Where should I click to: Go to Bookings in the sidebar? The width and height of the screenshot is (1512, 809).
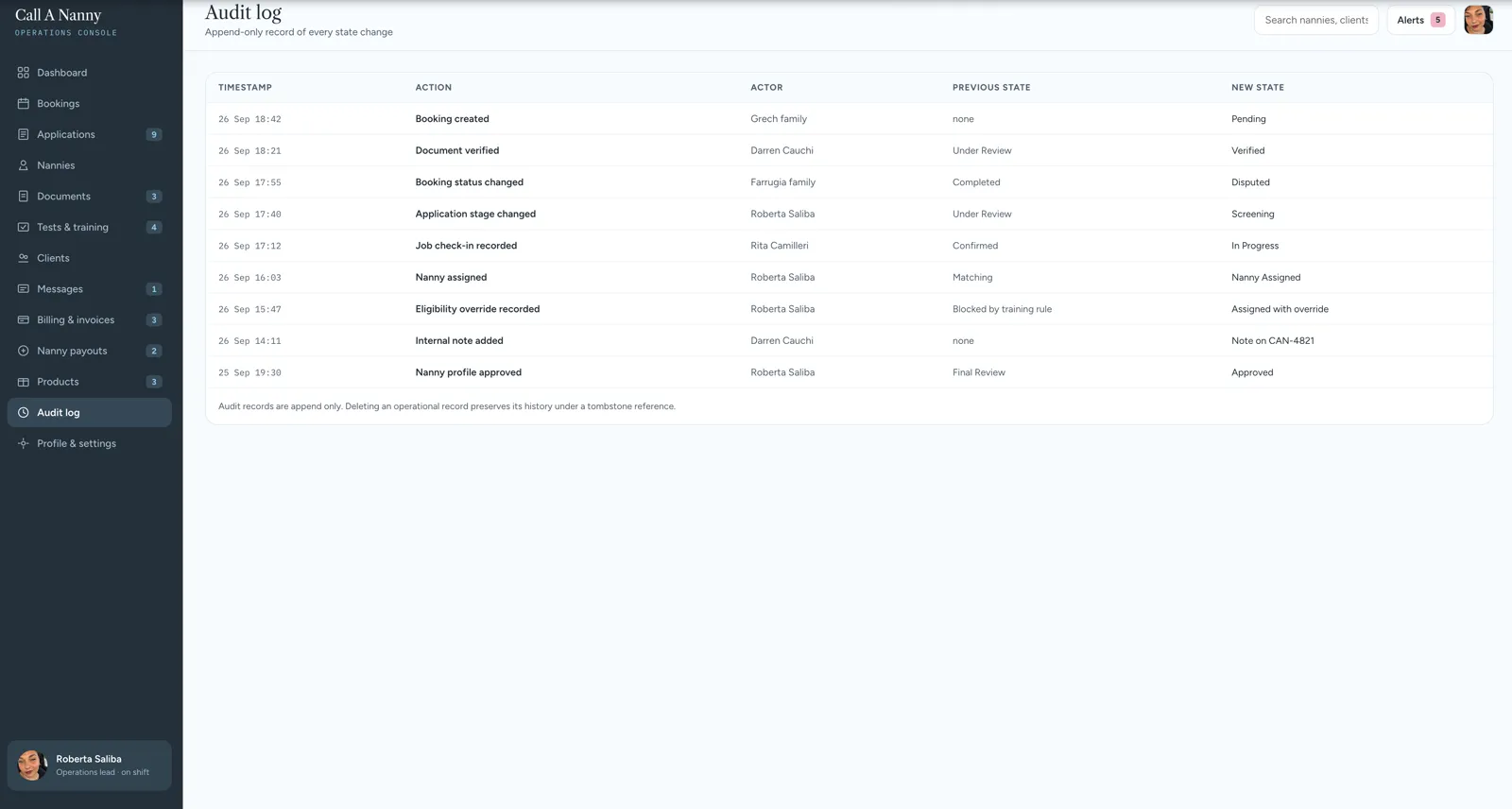pos(90,104)
